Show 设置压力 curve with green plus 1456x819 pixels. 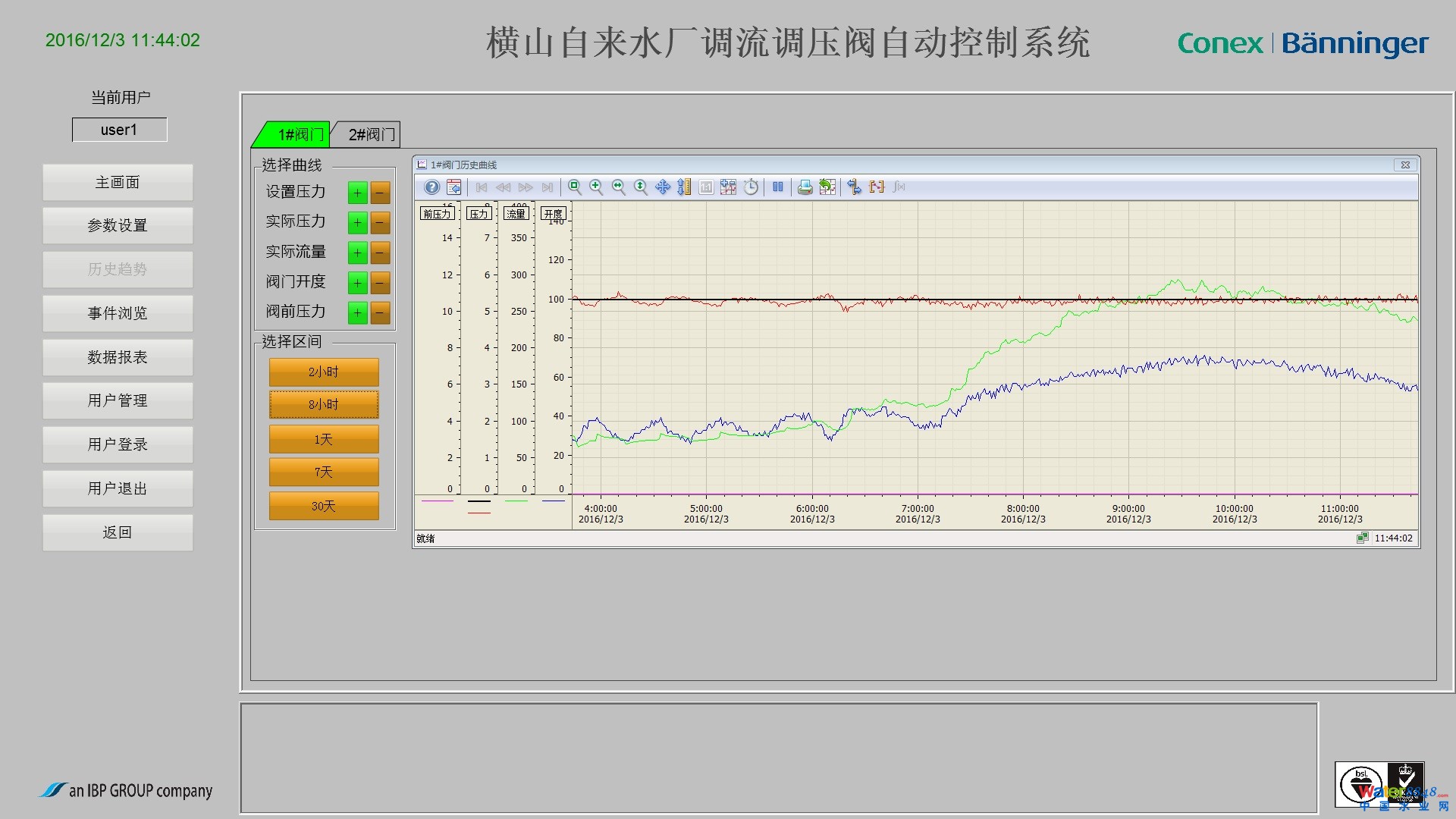[x=357, y=193]
